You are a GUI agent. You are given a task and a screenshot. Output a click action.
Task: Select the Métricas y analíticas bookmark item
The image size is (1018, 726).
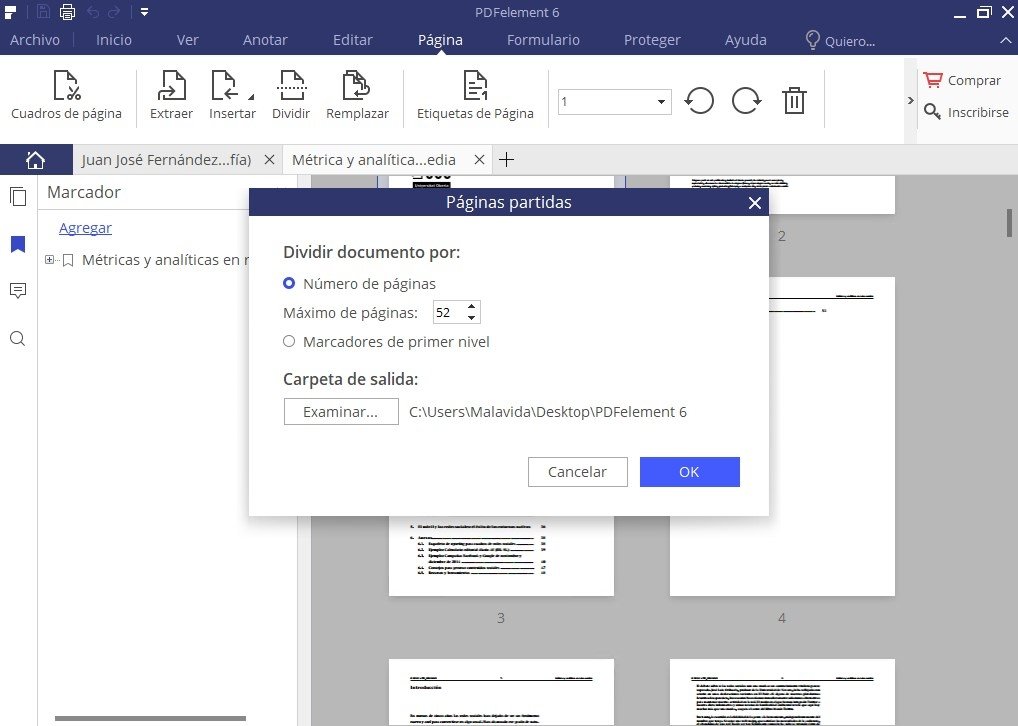pyautogui.click(x=165, y=260)
